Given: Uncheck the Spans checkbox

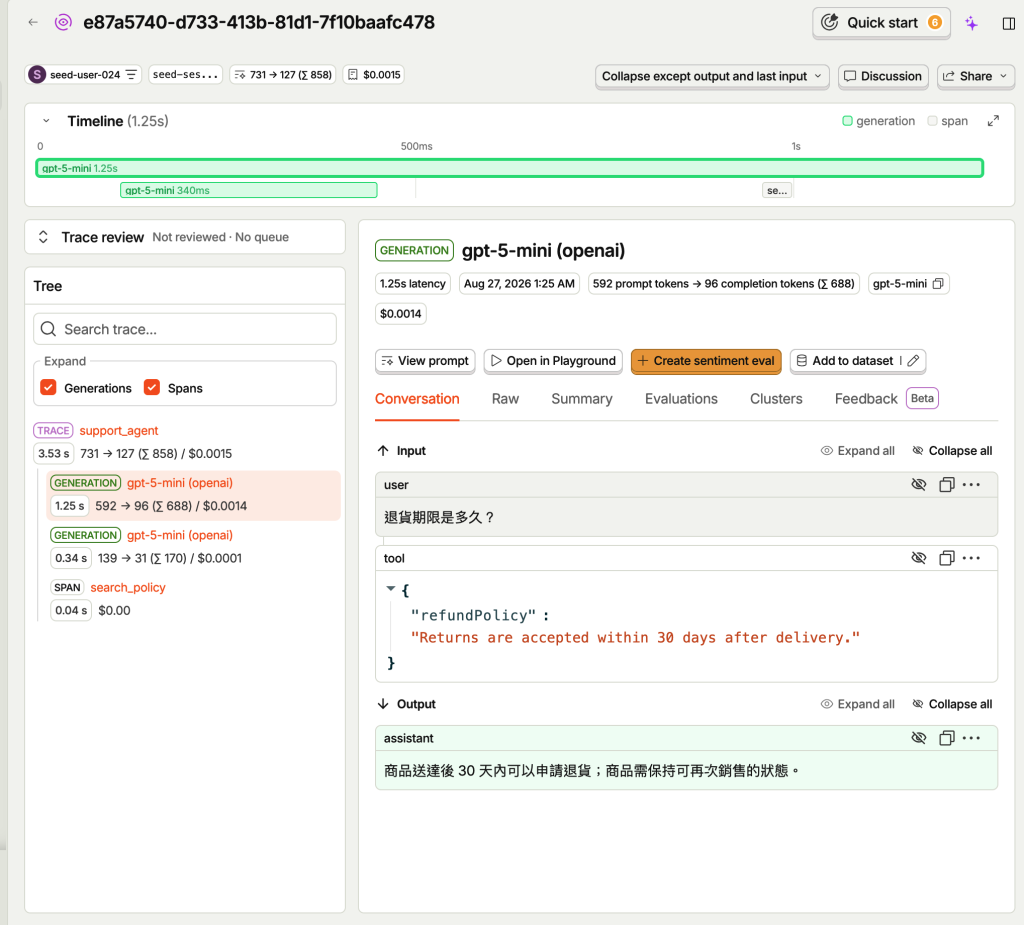Looking at the screenshot, I should tap(152, 388).
